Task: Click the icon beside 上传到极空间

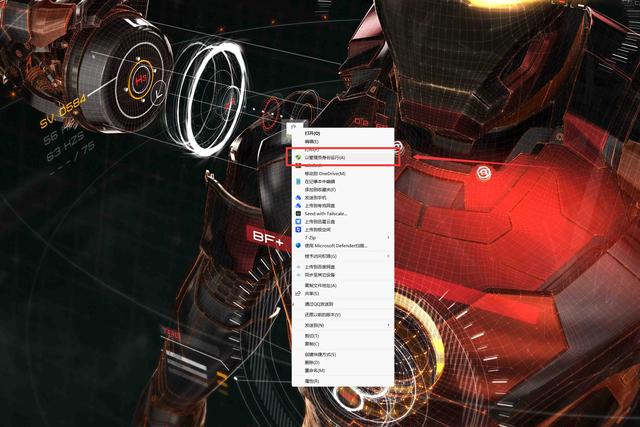Action: (x=298, y=229)
